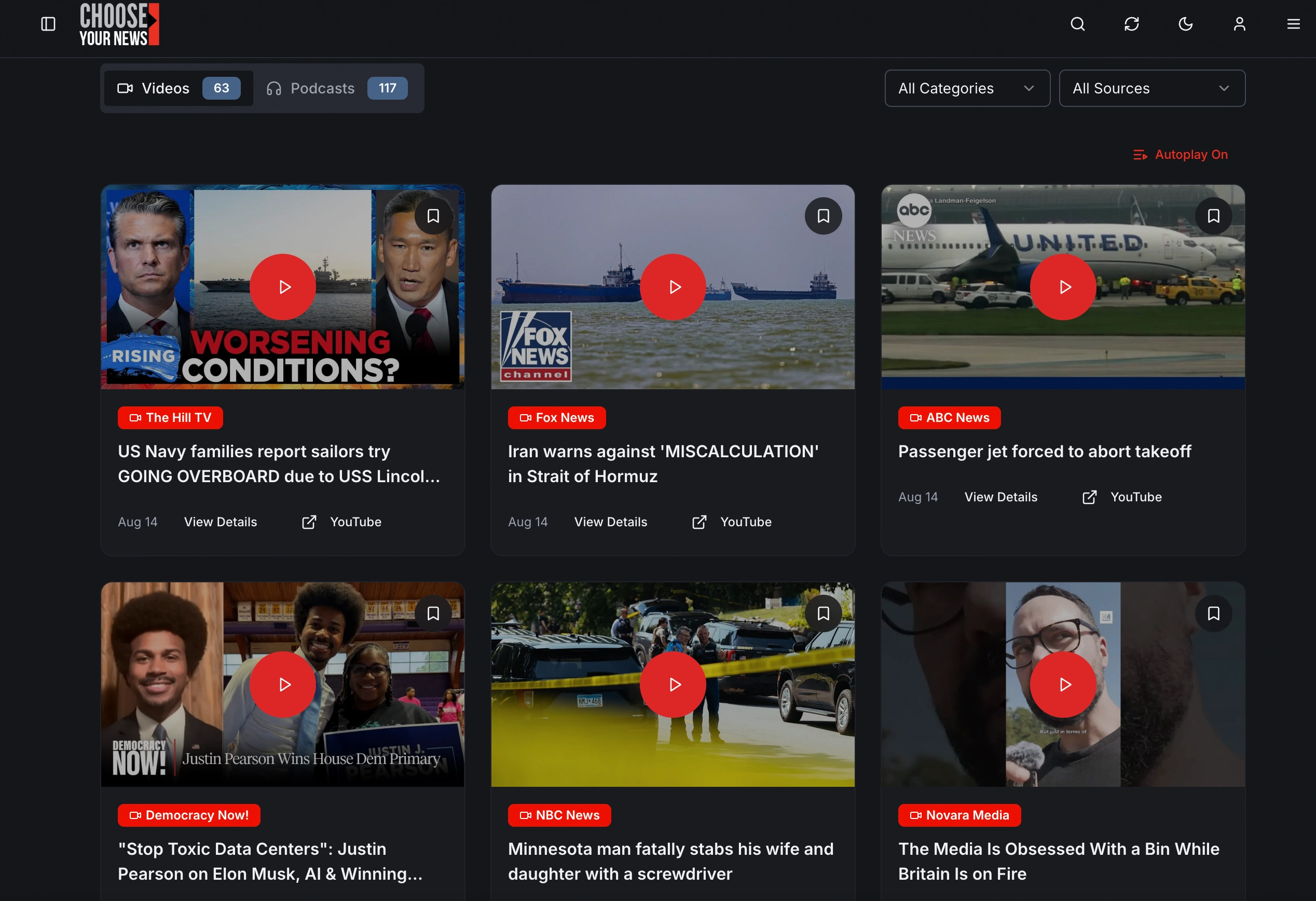Switch to the Podcasts tab
1316x901 pixels.
click(337, 88)
